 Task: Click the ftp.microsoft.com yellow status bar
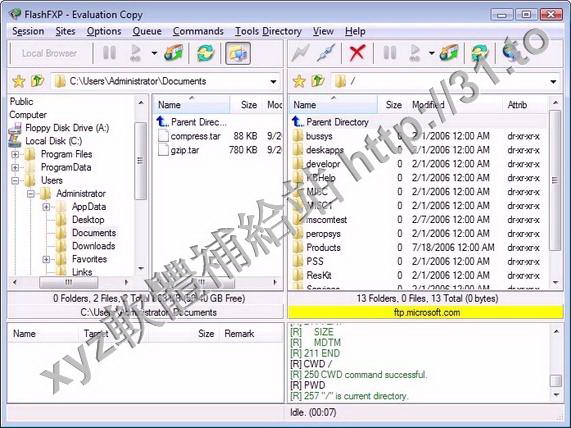point(425,313)
